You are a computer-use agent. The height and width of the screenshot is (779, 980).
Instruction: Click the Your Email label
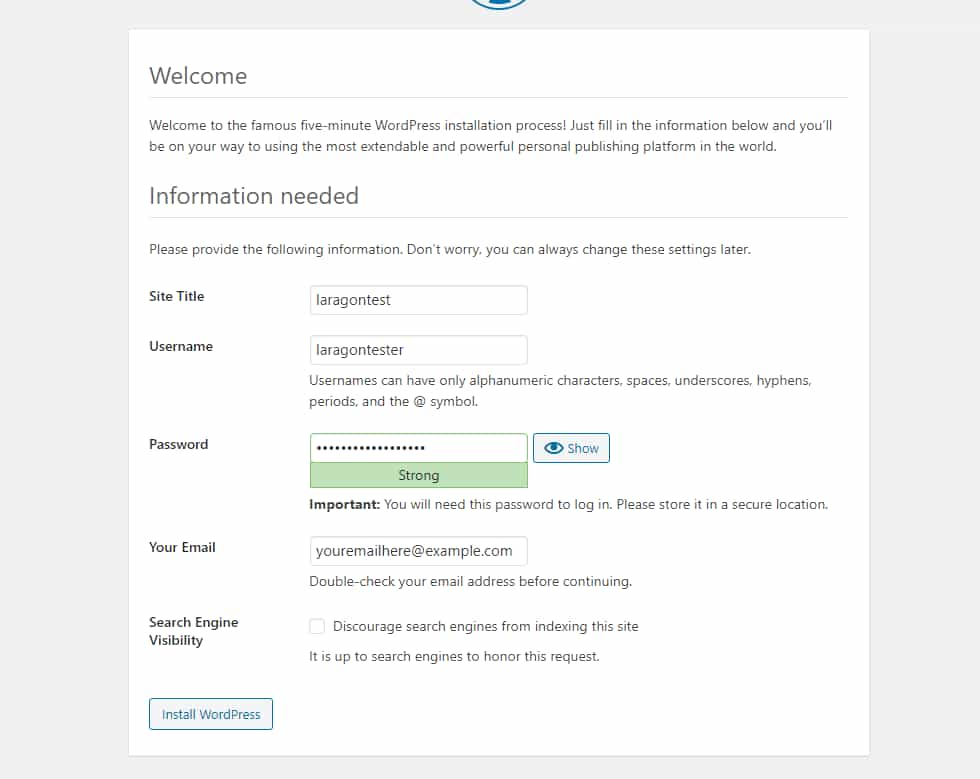click(x=182, y=547)
